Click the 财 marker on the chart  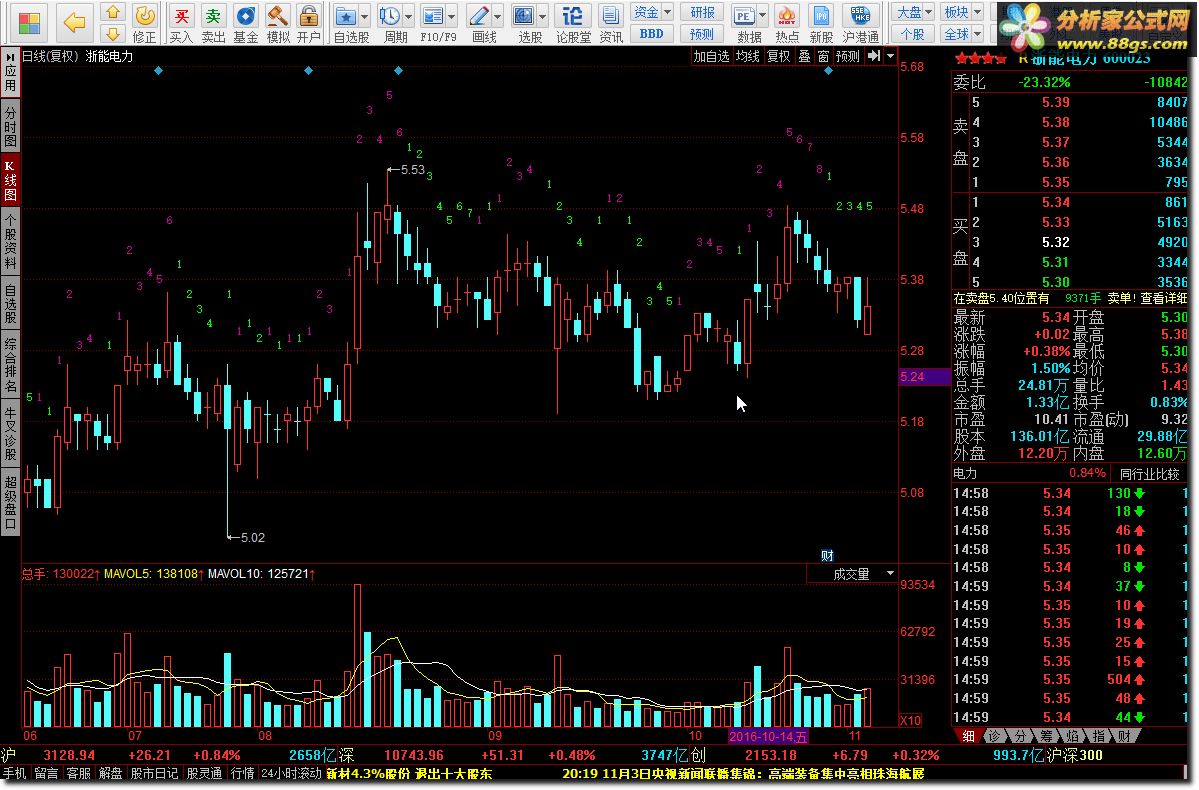coord(827,556)
